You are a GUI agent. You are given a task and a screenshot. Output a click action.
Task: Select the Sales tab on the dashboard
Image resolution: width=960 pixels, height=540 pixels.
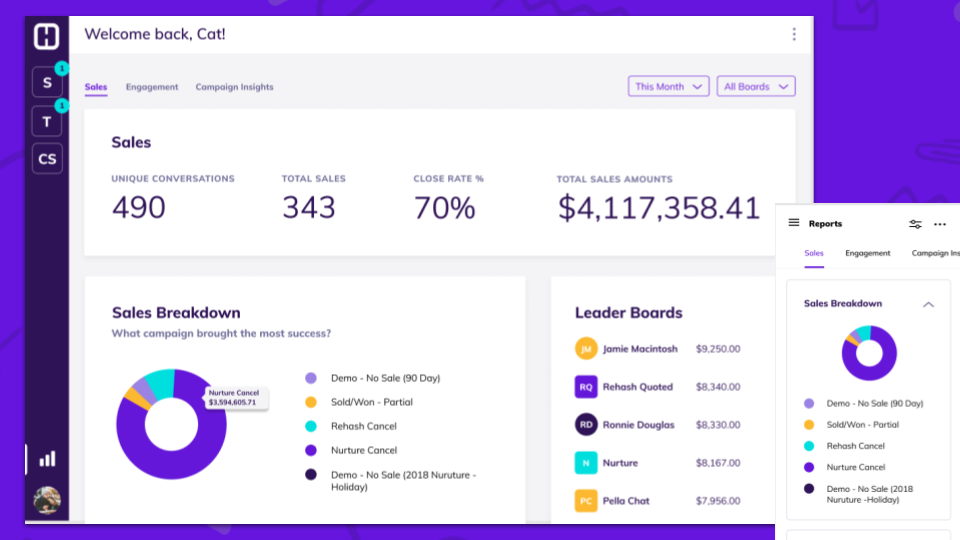click(x=96, y=87)
